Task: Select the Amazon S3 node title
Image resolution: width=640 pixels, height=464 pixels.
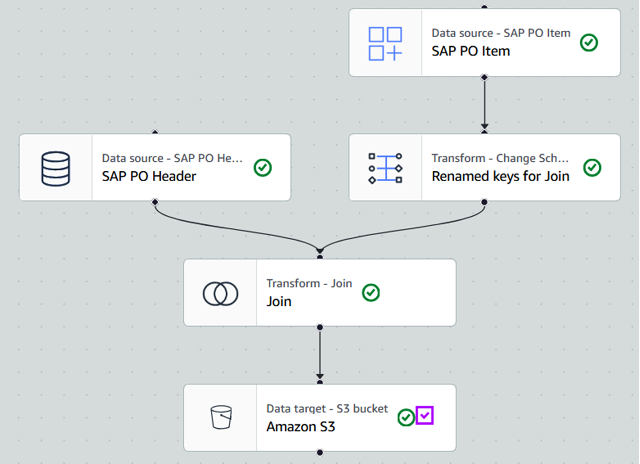Action: pos(301,426)
